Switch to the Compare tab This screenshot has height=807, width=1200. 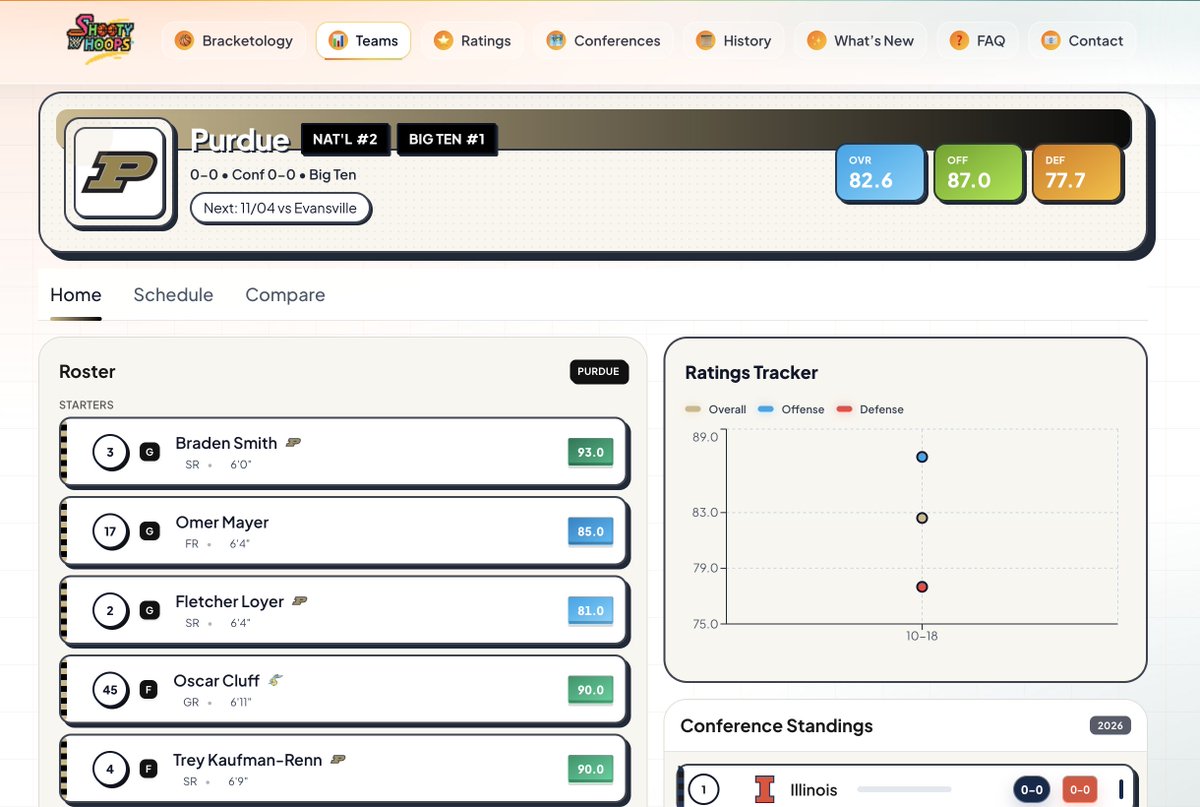pos(285,295)
